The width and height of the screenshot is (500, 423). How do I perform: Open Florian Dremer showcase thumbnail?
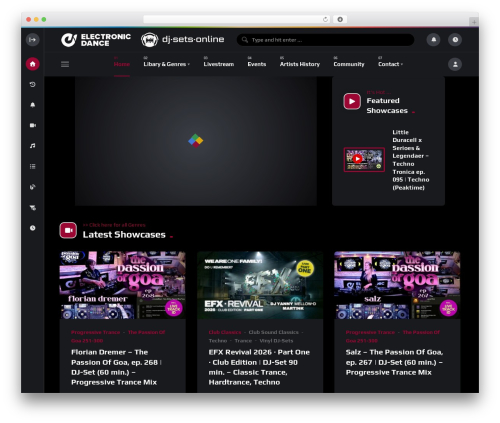122,285
